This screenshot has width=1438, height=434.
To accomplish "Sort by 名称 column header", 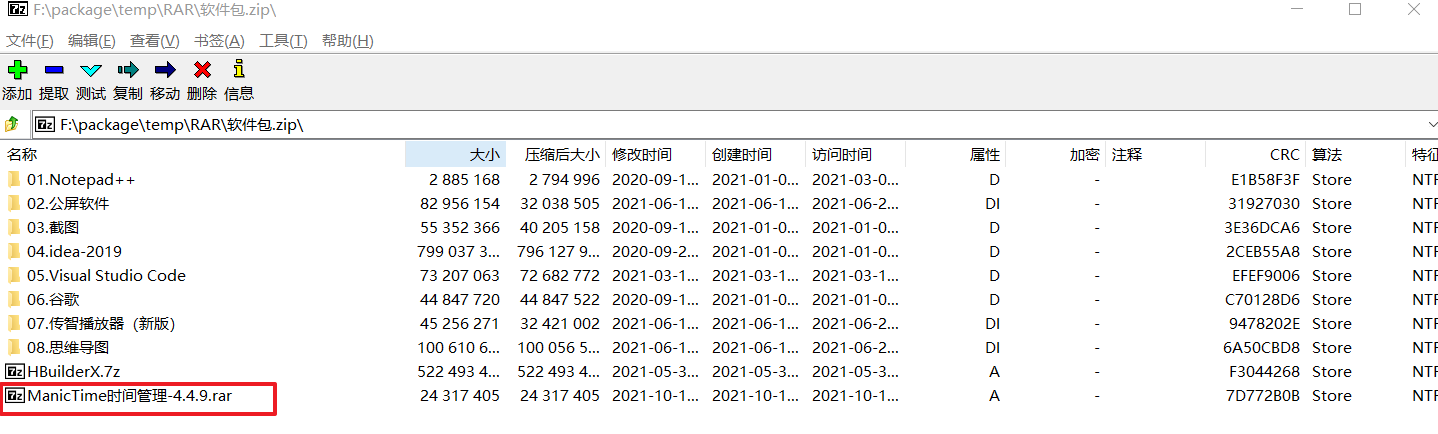I will coord(23,155).
